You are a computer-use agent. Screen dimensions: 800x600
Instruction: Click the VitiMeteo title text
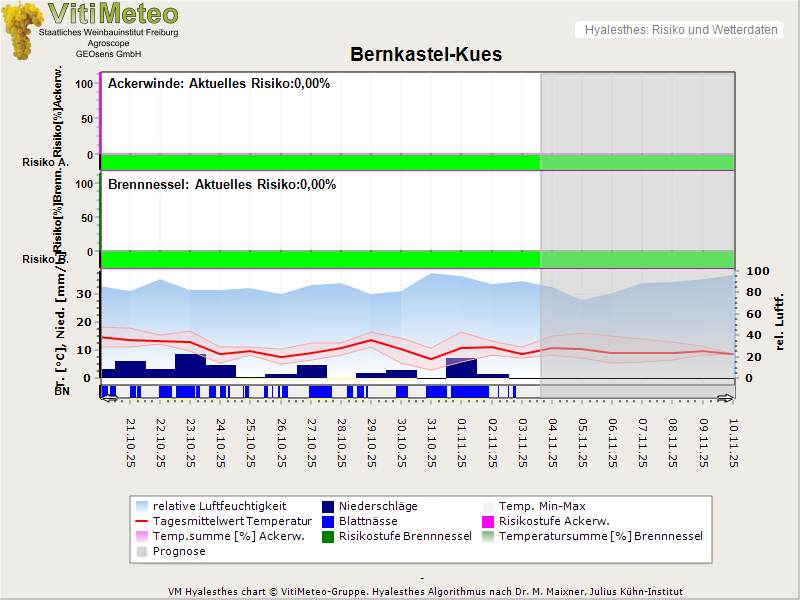click(113, 14)
